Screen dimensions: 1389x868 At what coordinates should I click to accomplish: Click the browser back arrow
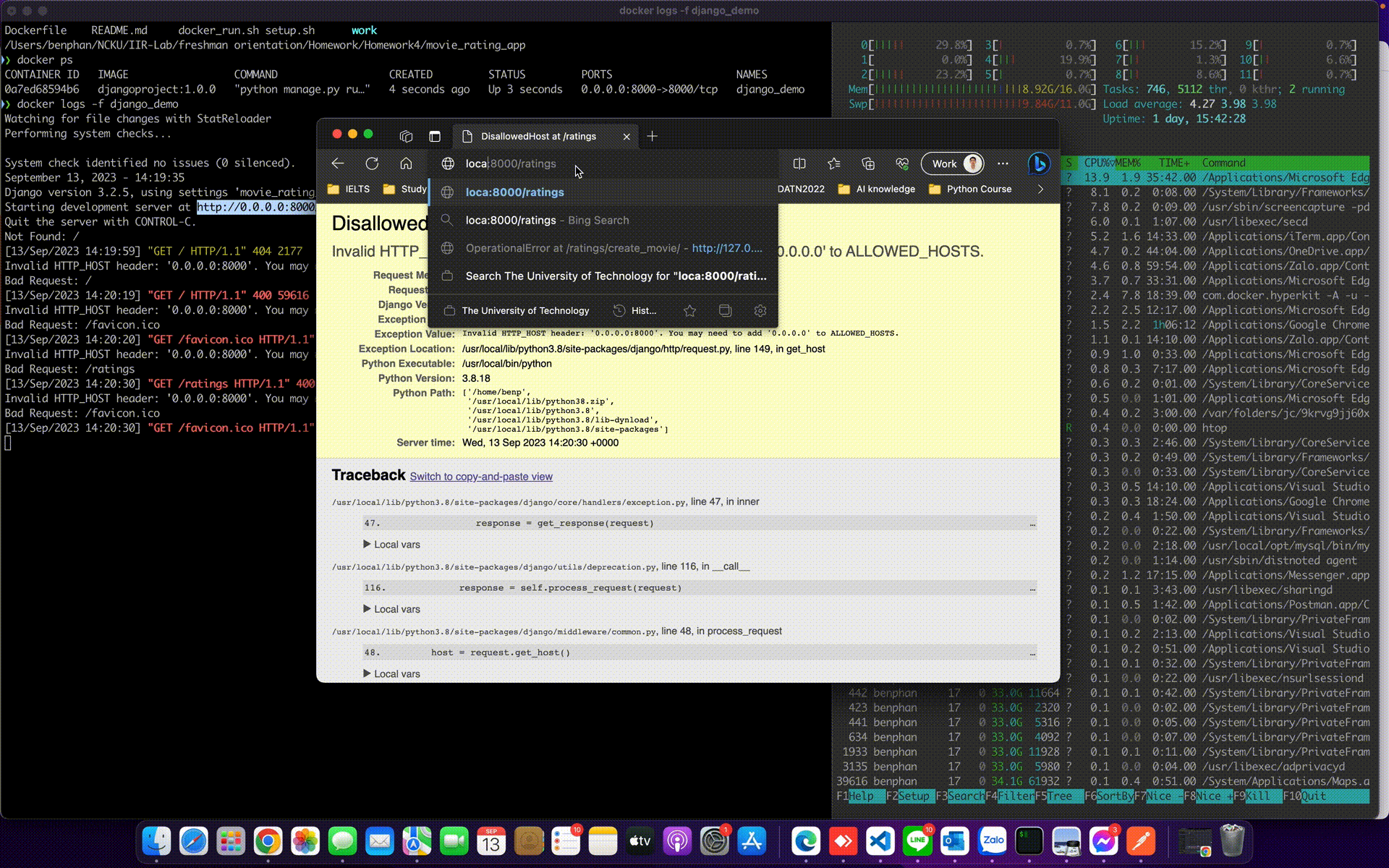[337, 163]
